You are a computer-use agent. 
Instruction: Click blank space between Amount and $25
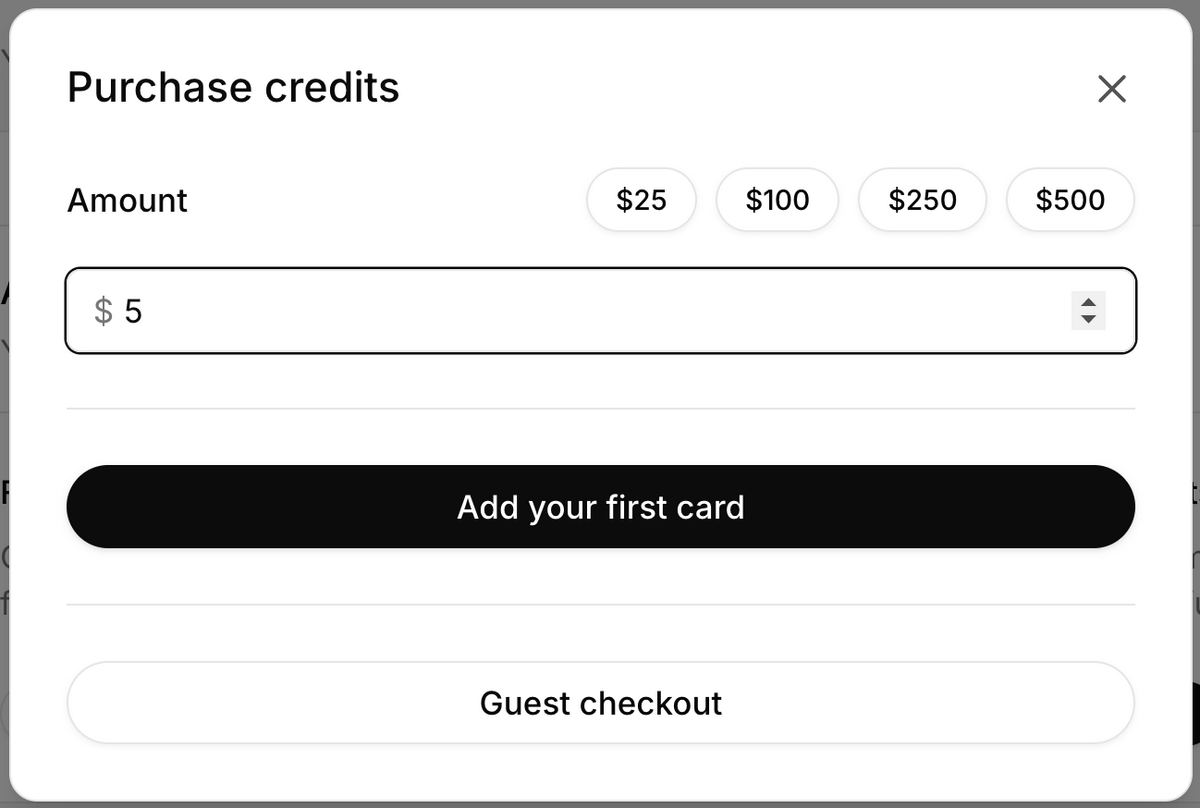click(385, 201)
